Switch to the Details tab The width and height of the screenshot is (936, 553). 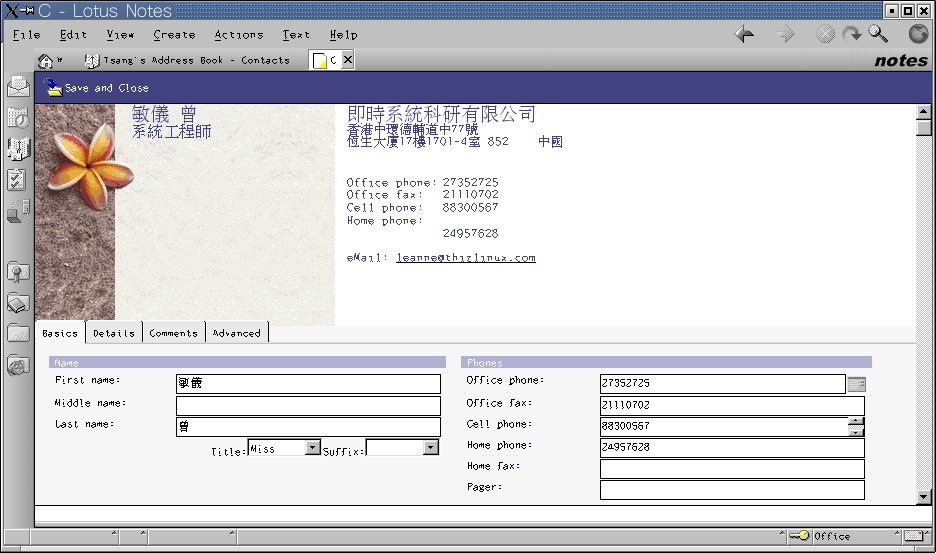pos(114,333)
